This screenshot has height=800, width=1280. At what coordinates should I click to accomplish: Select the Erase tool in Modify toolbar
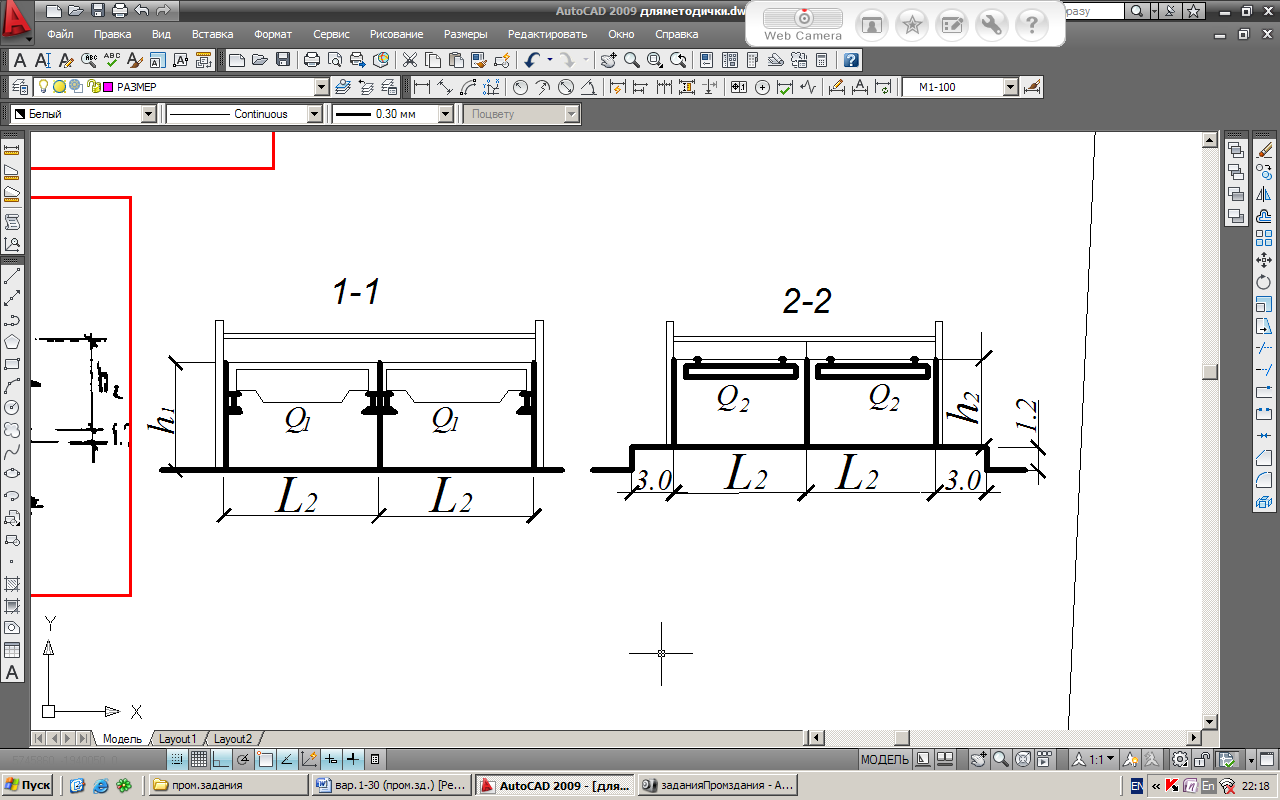1264,150
